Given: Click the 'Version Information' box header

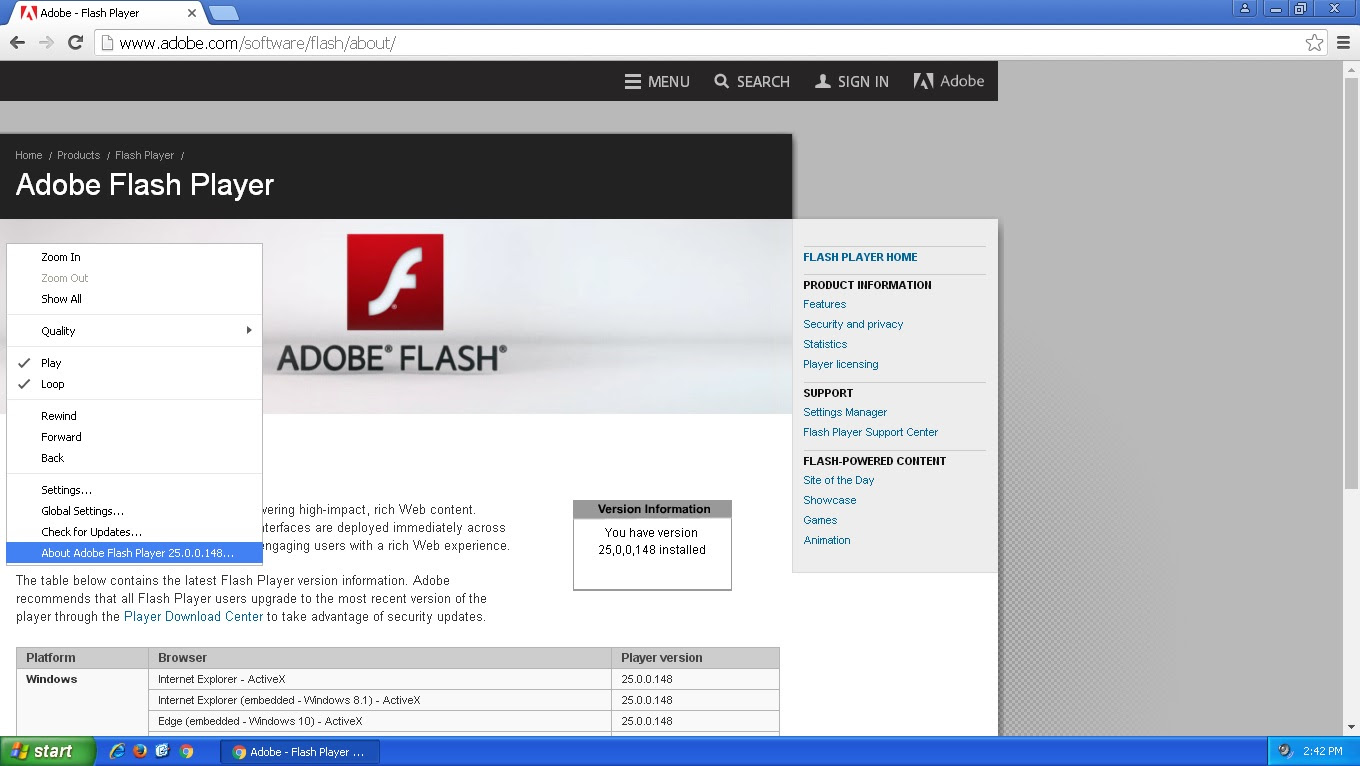Looking at the screenshot, I should (653, 509).
